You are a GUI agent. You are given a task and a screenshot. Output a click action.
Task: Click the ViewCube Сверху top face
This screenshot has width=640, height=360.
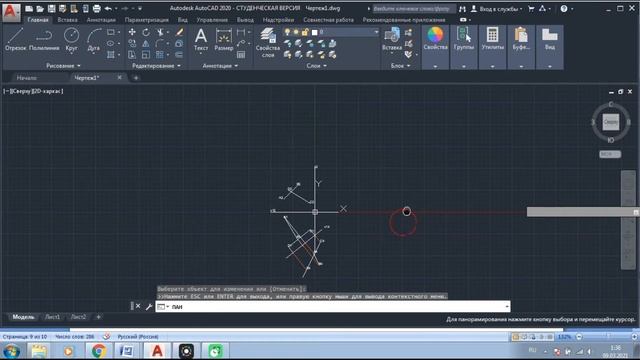(611, 122)
